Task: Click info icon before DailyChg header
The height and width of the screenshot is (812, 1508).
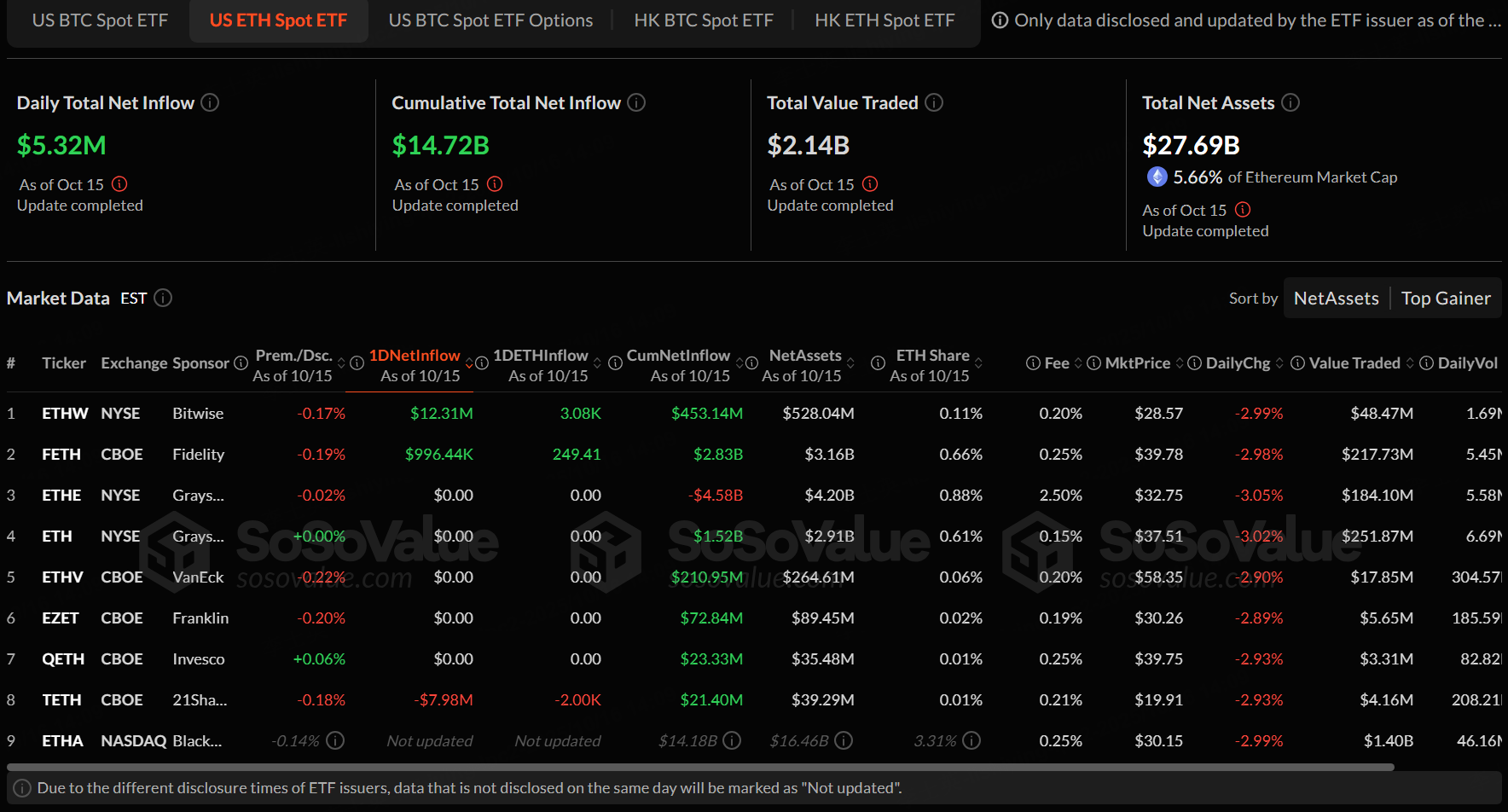Action: (1195, 363)
